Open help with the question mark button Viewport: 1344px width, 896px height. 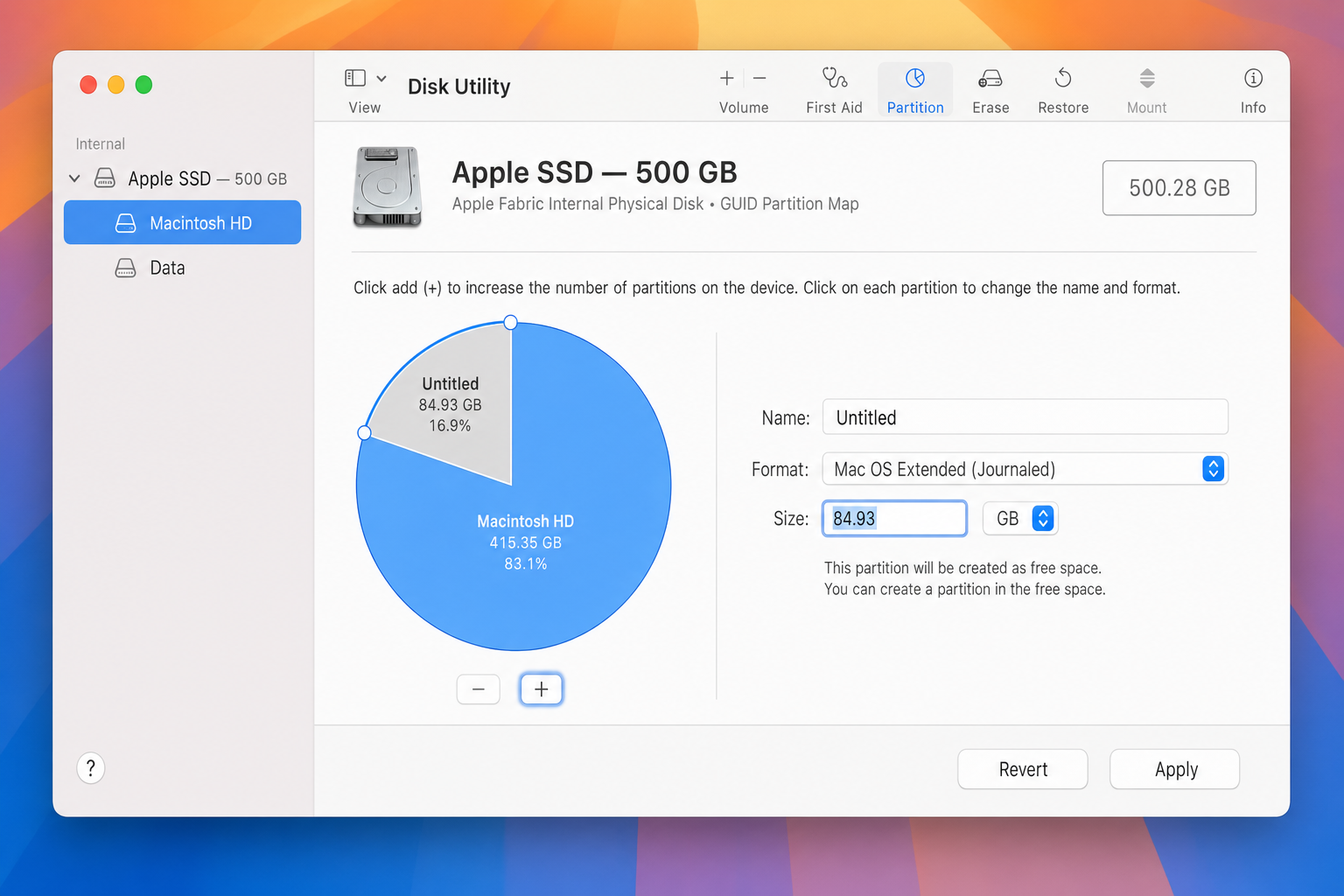[91, 768]
